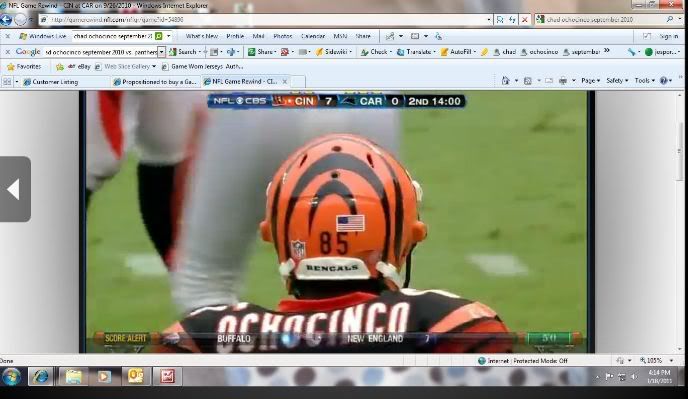Screen dimensions: 688x399
Task: Click the Print icon in command bar
Action: click(x=563, y=81)
